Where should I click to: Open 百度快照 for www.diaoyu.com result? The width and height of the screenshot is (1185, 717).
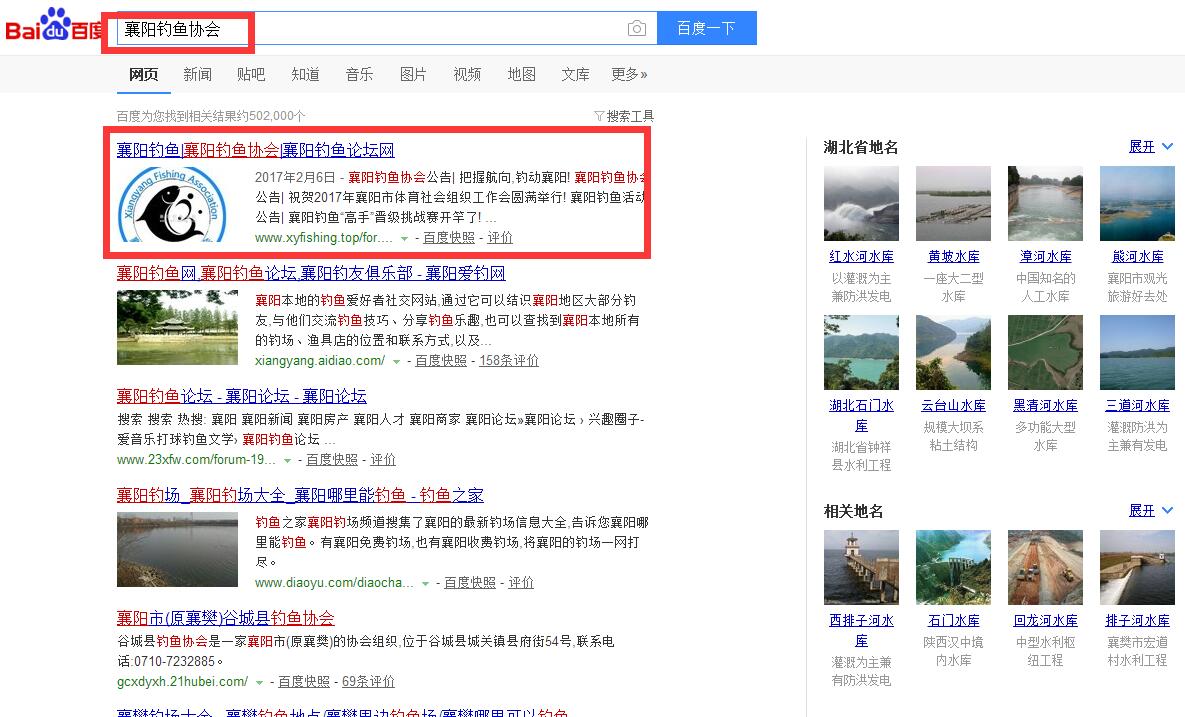click(x=470, y=583)
